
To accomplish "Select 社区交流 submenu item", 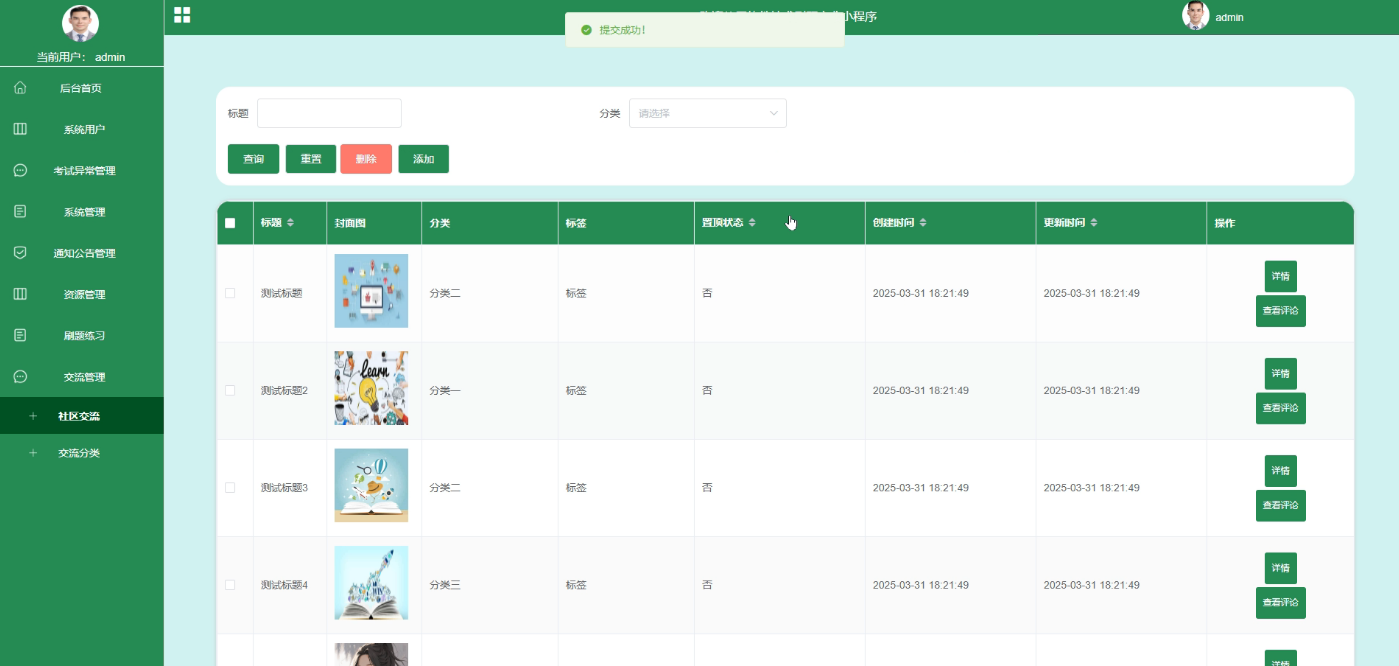I will 82,416.
